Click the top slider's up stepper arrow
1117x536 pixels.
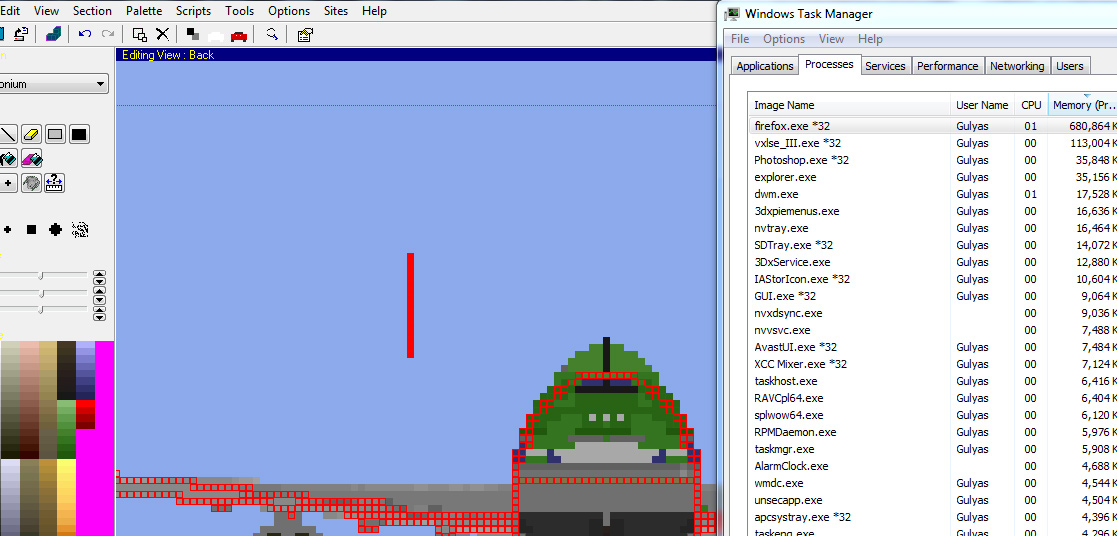(99, 273)
